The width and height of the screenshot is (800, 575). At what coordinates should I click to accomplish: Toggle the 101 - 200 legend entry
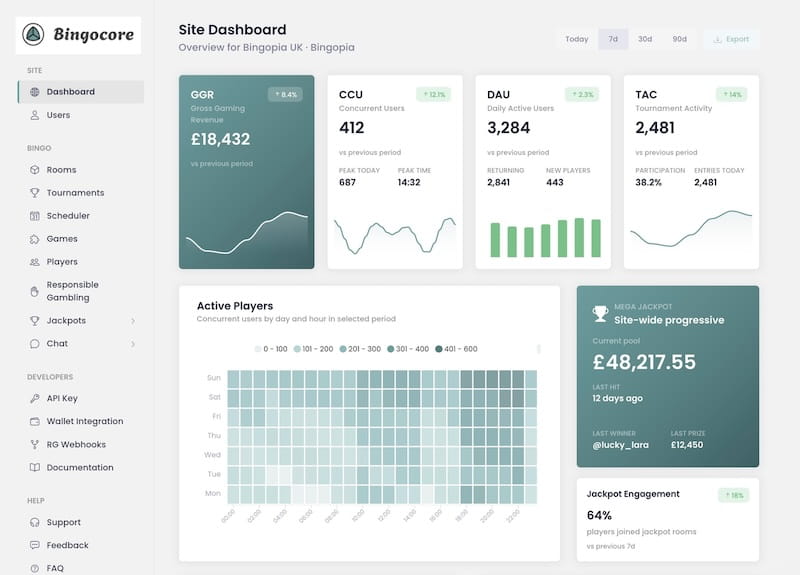coord(313,349)
